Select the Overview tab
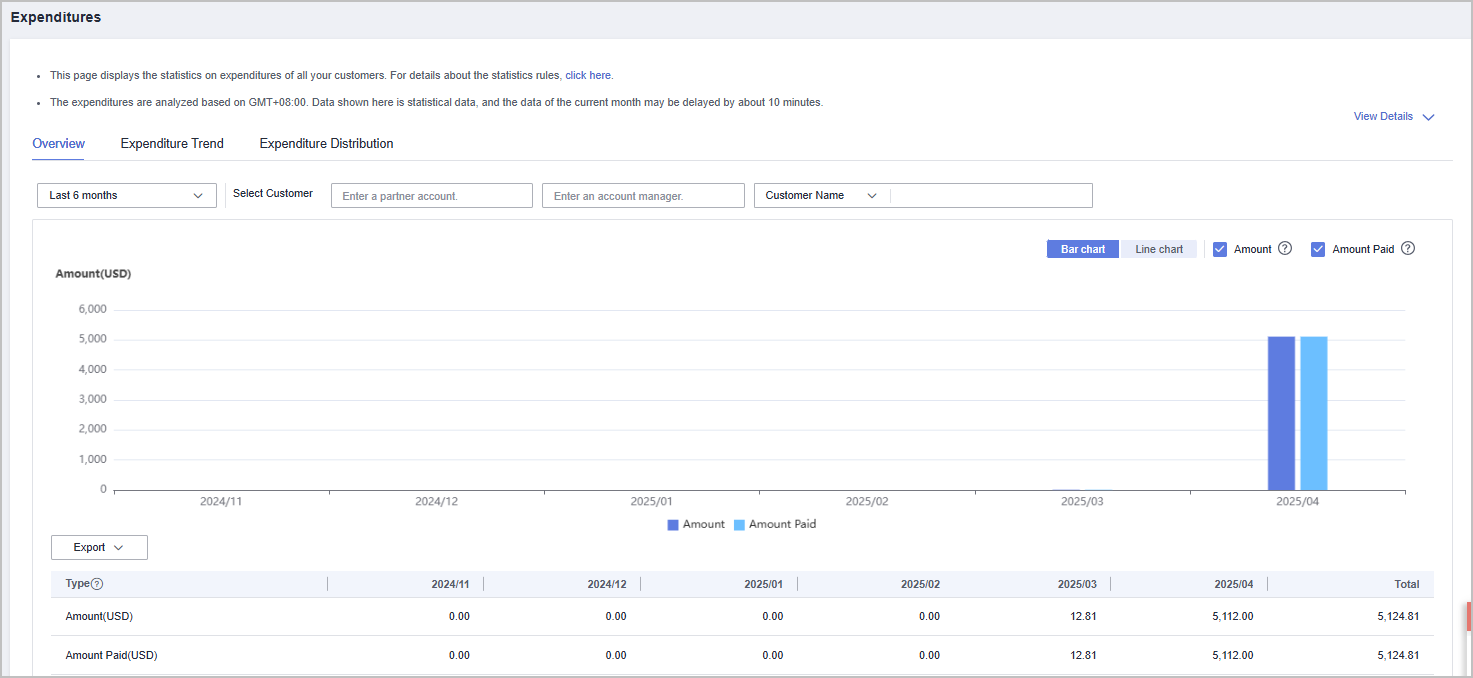This screenshot has height=678, width=1473. (58, 144)
